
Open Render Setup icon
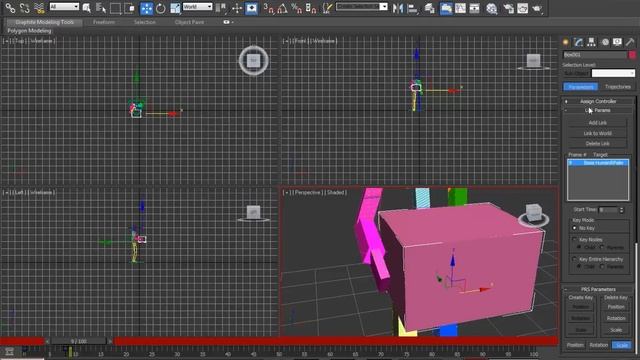508,8
